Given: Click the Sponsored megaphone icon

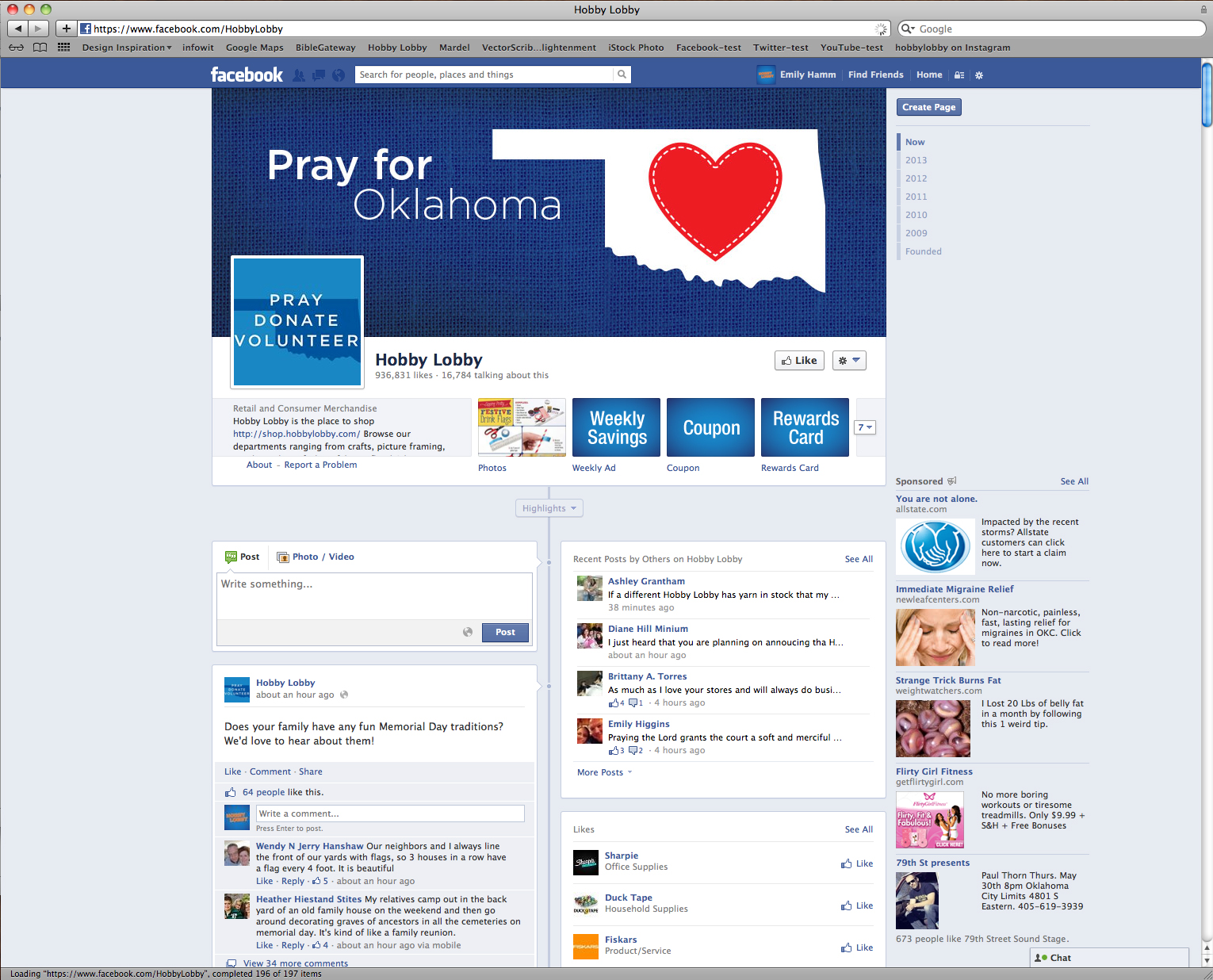Looking at the screenshot, I should 952,481.
